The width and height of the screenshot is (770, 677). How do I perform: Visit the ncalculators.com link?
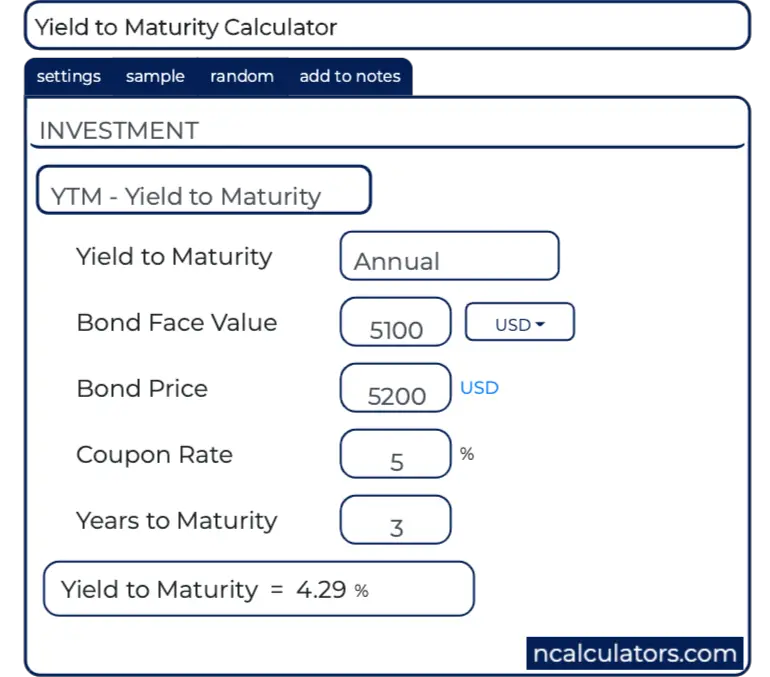[x=634, y=654]
